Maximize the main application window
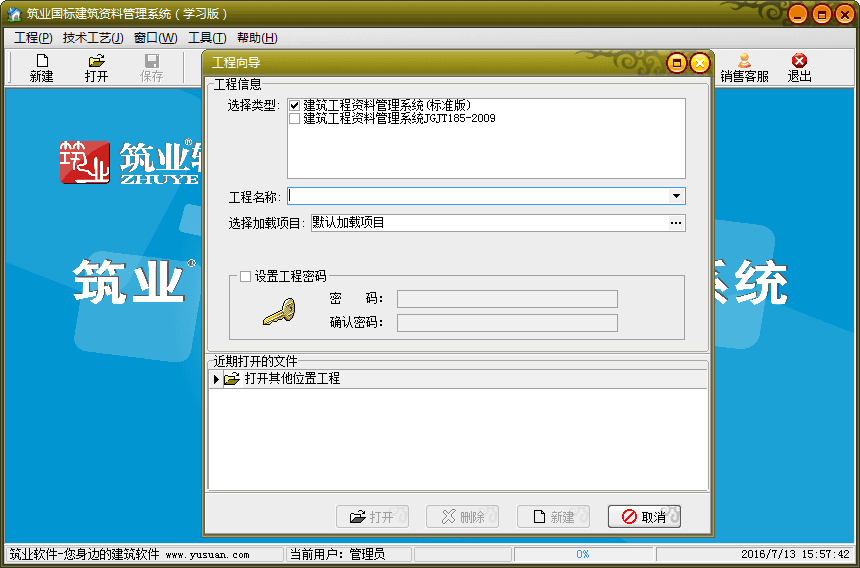This screenshot has width=860, height=568. (822, 14)
